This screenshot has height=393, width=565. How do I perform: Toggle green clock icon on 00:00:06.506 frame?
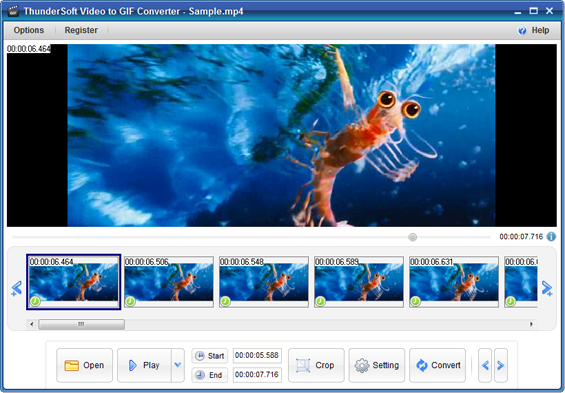click(130, 301)
